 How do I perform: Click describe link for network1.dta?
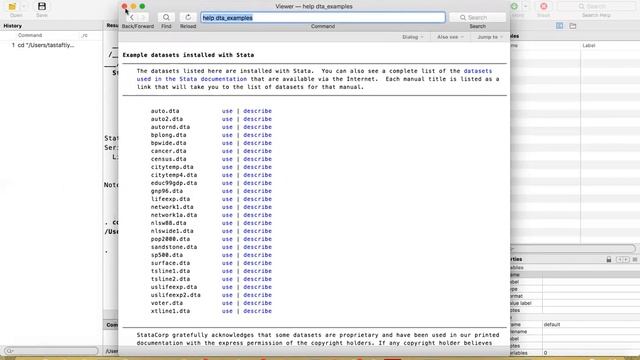point(258,207)
